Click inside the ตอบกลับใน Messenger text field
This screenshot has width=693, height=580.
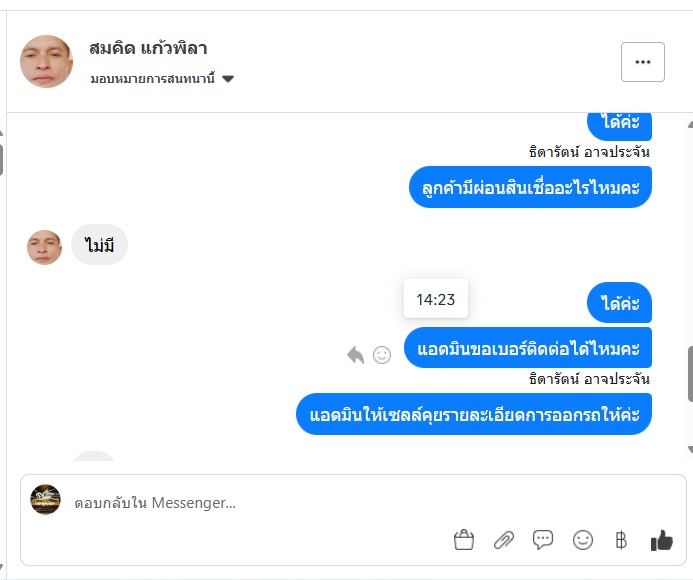(x=250, y=503)
